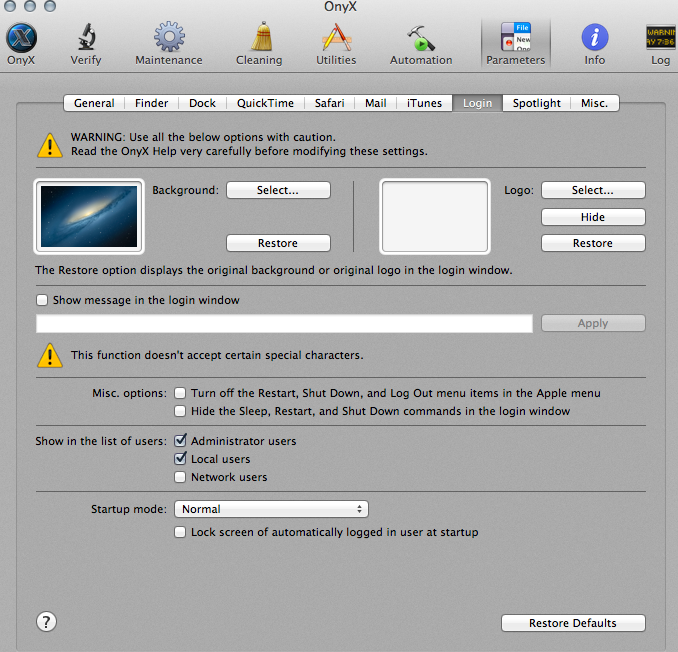
Task: Click Restore under Background
Action: pos(278,243)
